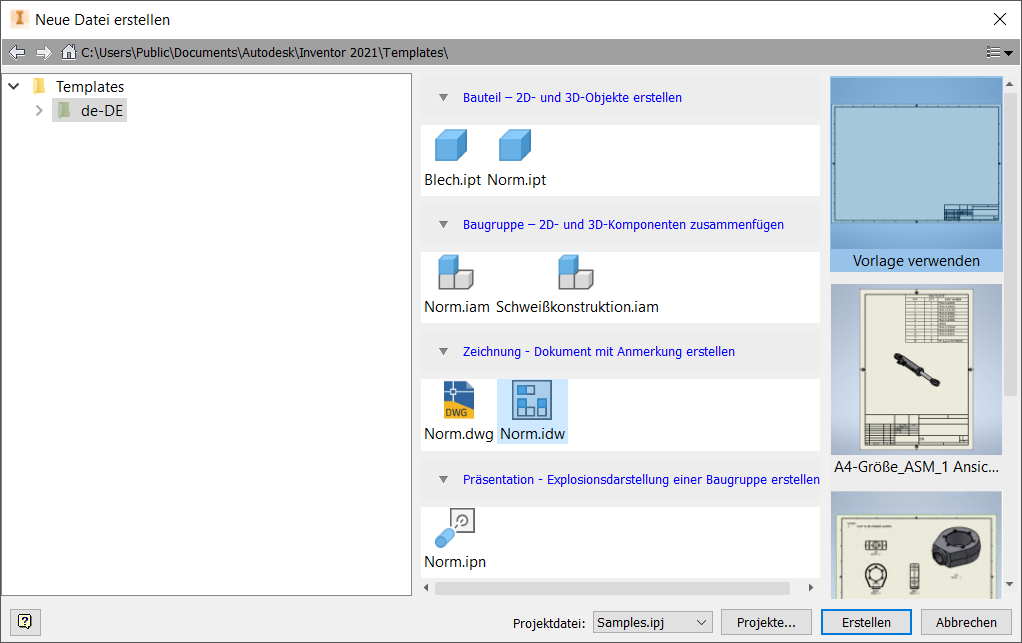The height and width of the screenshot is (643, 1022).
Task: Select the Vorlage verwenden thumbnail
Action: [x=916, y=174]
